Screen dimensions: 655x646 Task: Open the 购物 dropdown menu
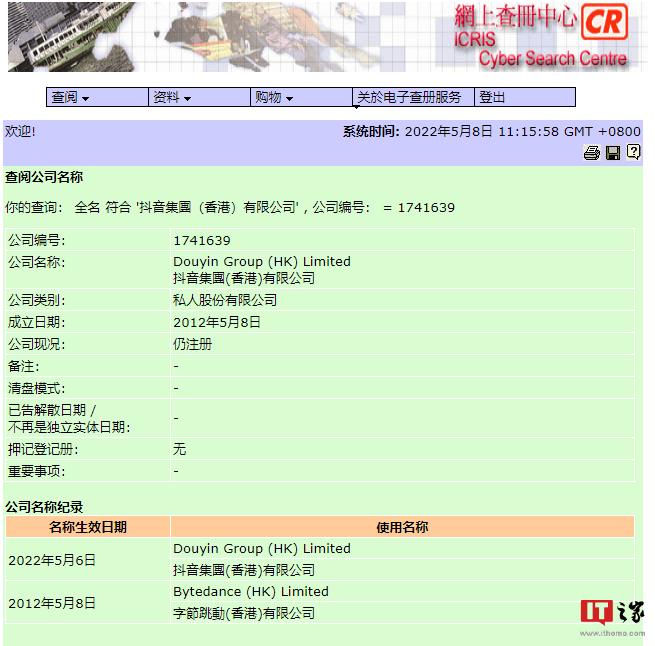[301, 97]
